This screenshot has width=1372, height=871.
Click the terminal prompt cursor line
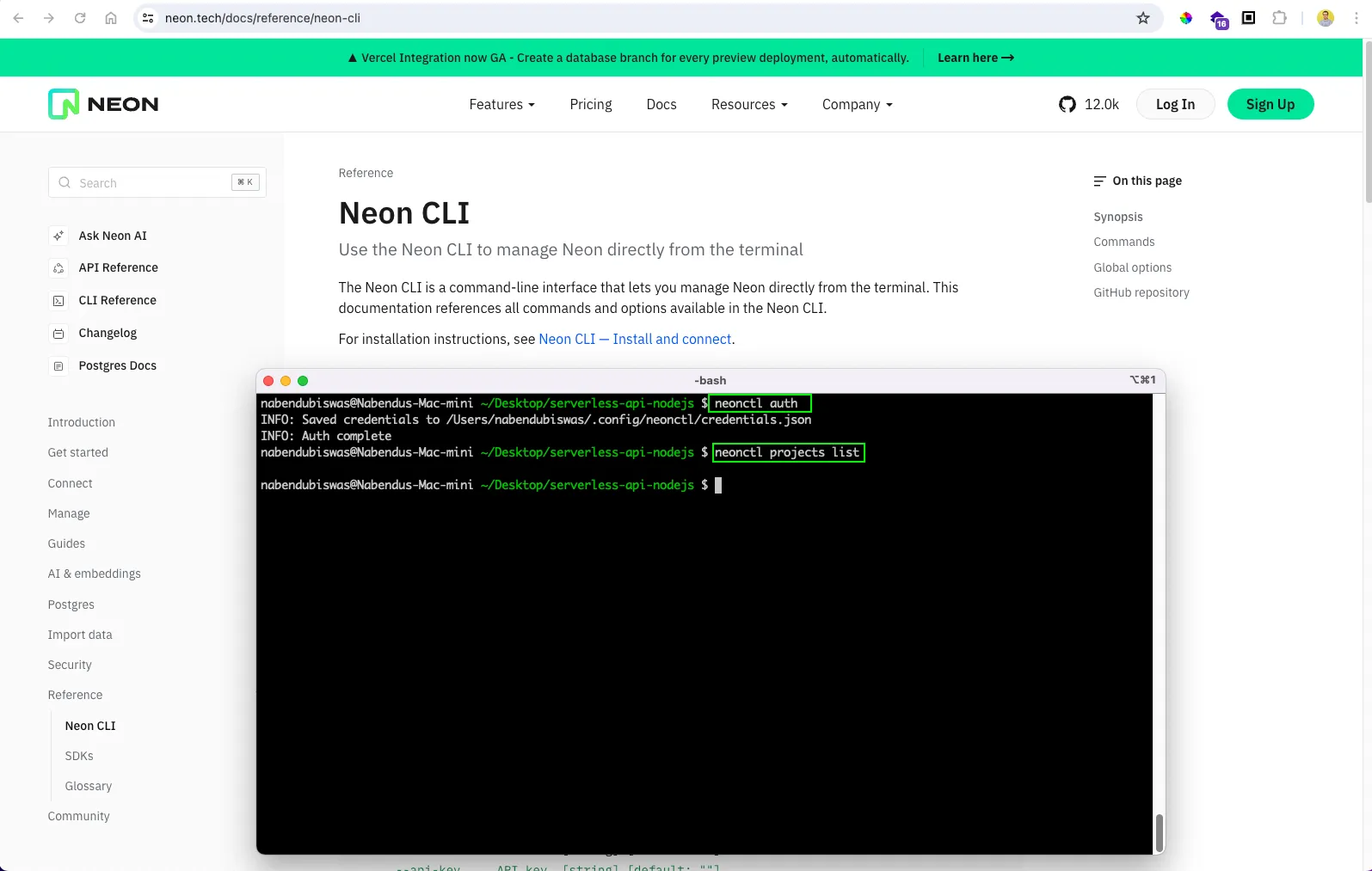coord(491,485)
